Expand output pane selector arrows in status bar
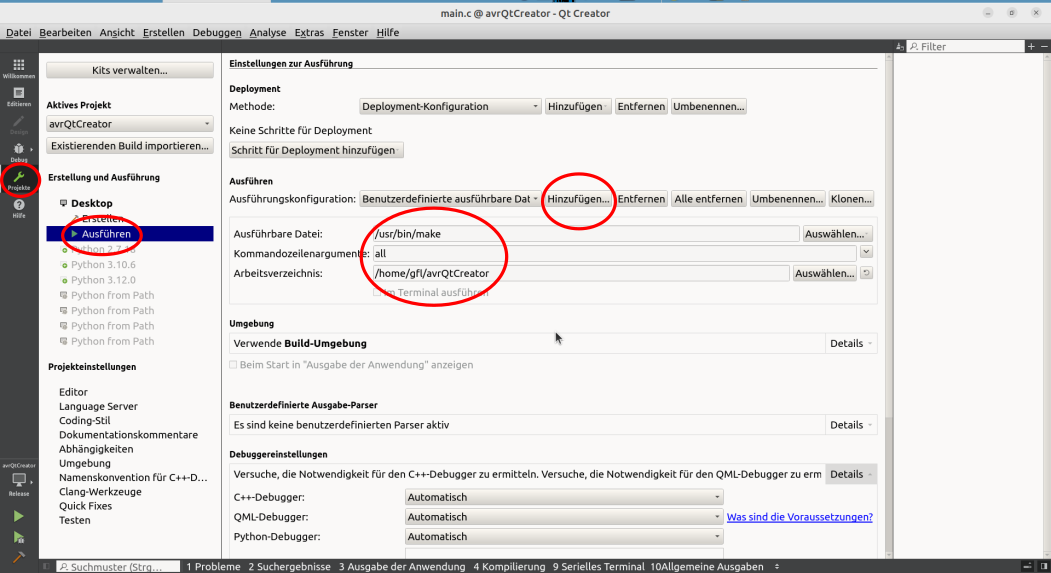 point(778,567)
